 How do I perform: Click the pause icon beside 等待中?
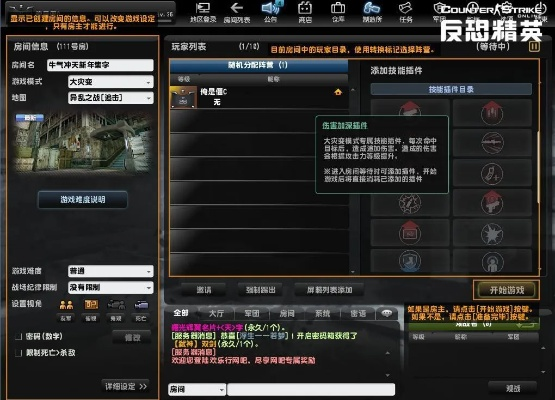tap(534, 46)
